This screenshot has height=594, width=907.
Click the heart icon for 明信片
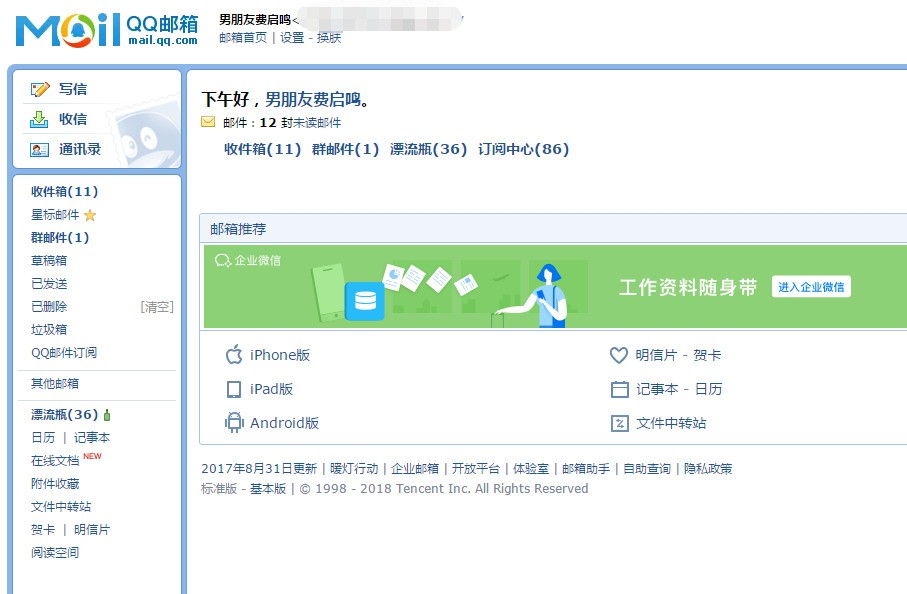click(x=619, y=355)
